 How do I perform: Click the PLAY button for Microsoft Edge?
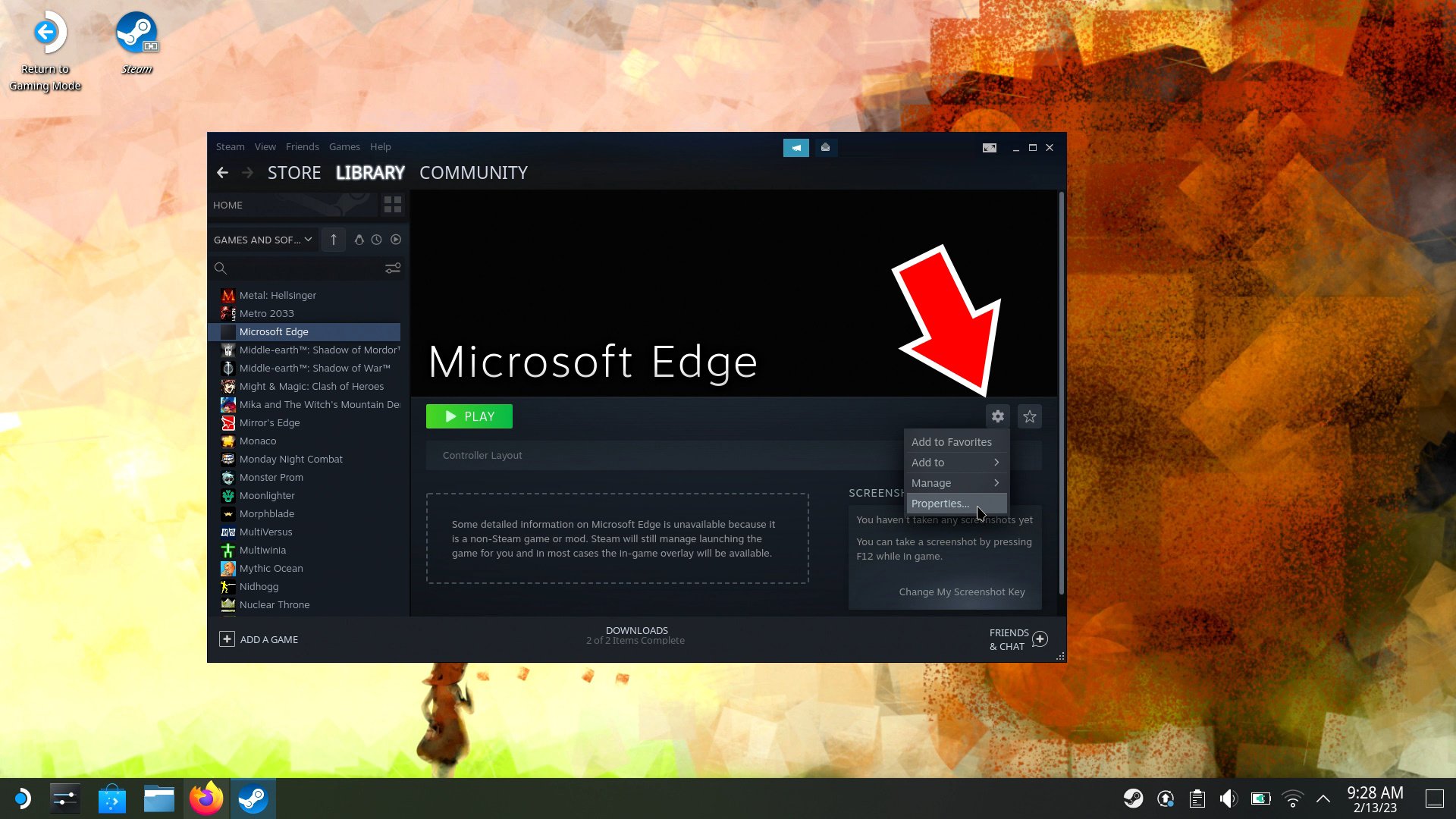click(x=470, y=416)
